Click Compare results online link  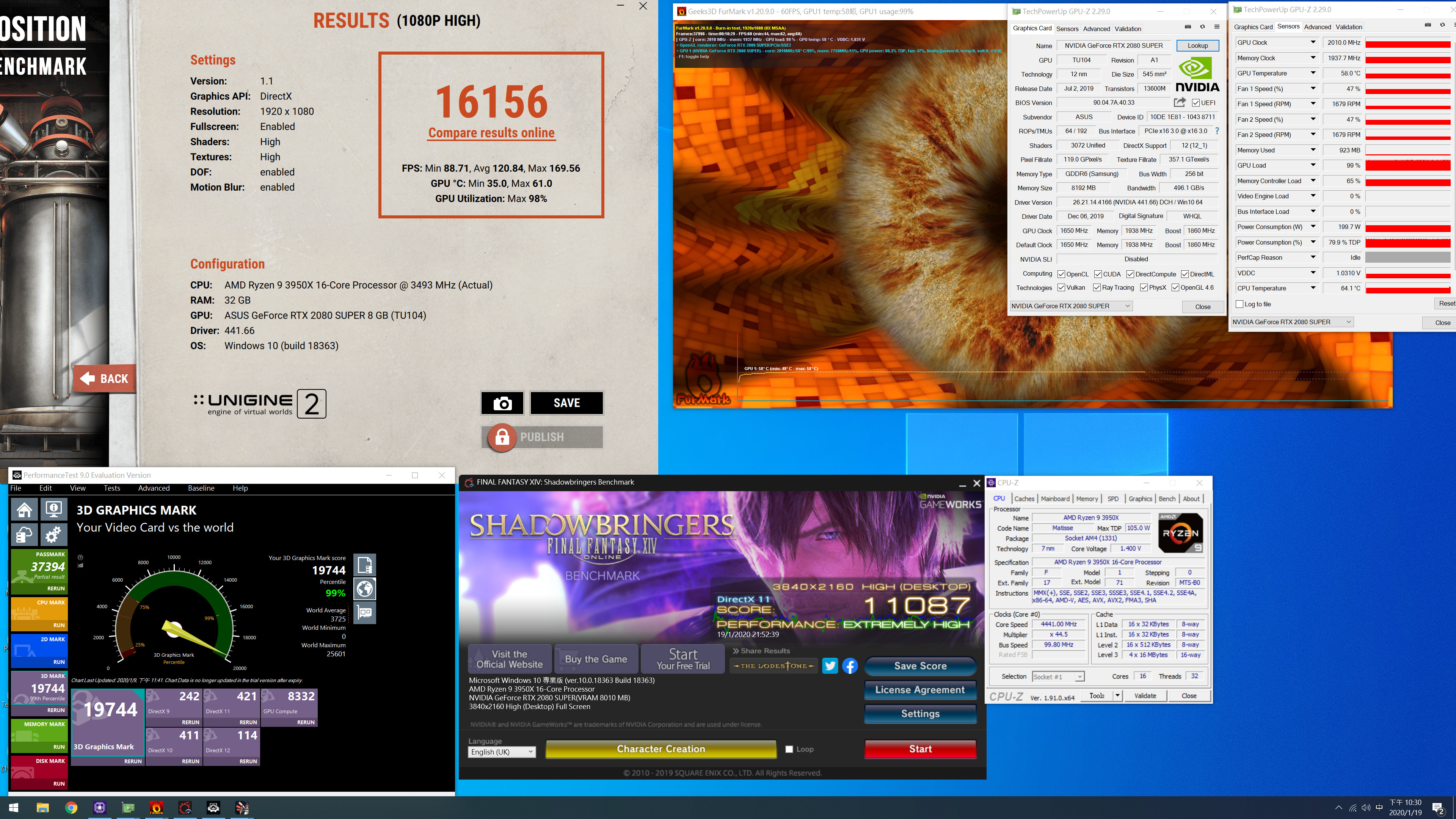click(491, 133)
